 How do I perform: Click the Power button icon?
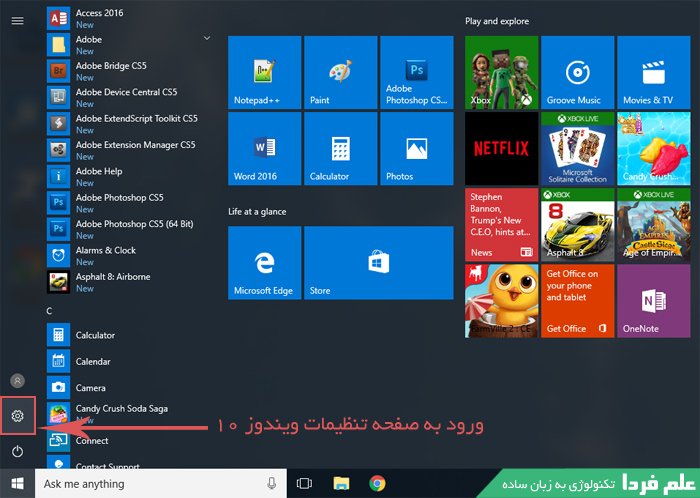(x=17, y=452)
